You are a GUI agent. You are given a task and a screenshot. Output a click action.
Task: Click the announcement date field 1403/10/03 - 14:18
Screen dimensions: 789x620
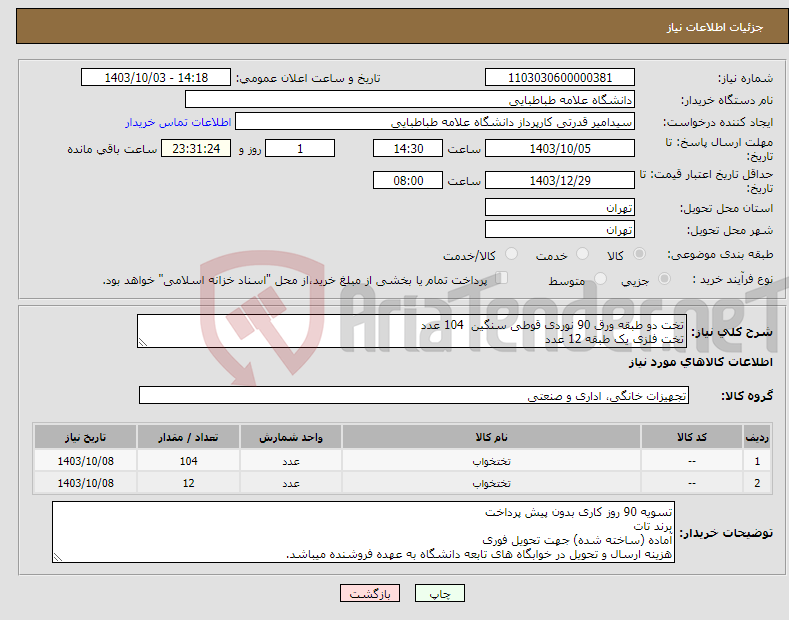[x=155, y=78]
